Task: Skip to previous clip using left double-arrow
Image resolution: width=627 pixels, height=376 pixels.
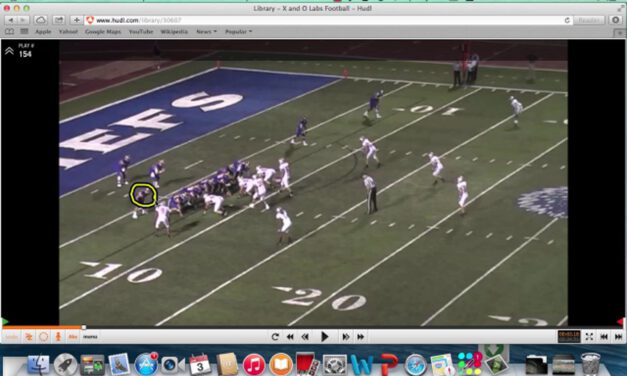Action: point(290,337)
